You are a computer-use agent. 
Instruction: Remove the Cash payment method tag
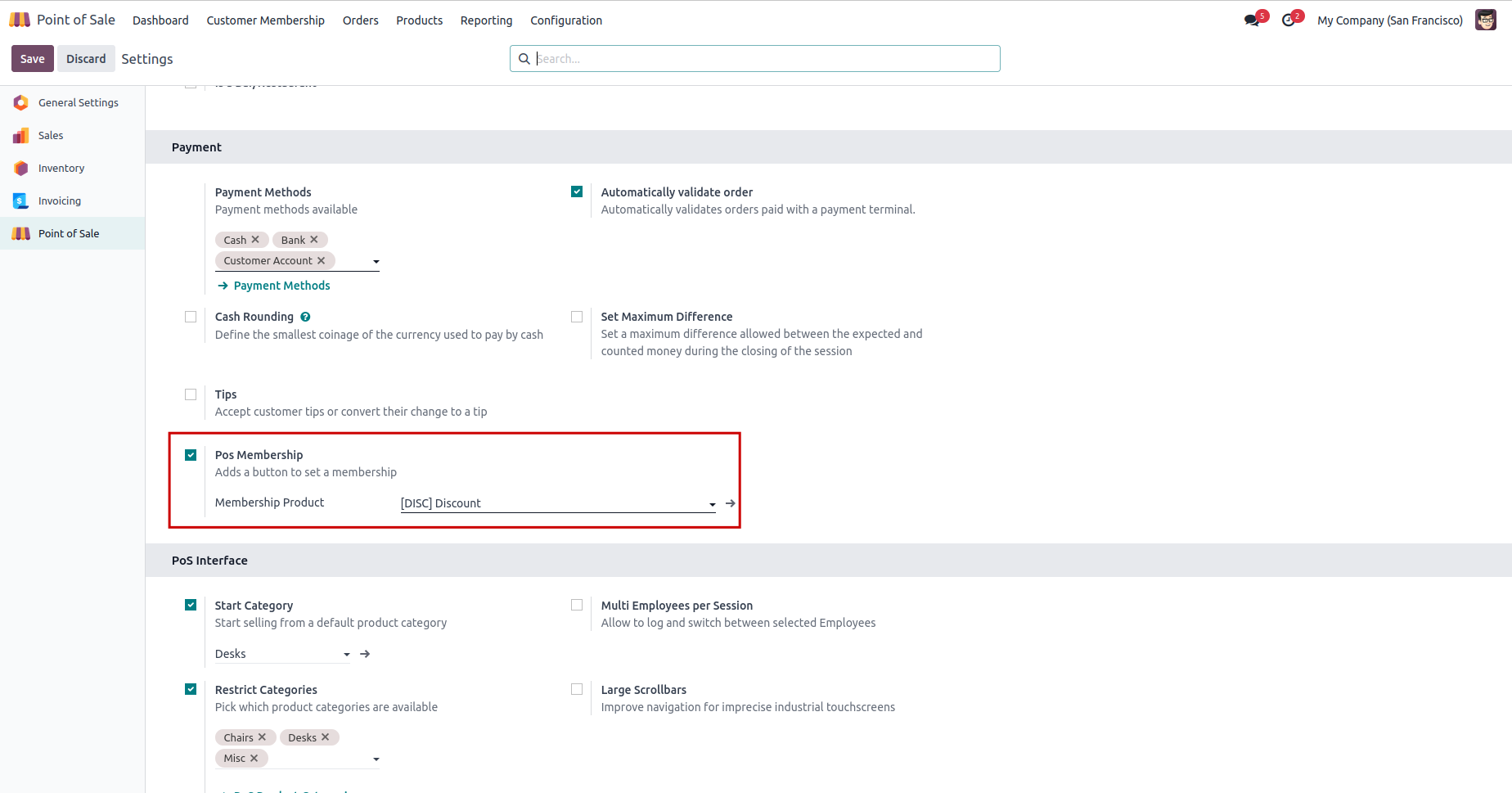tap(255, 240)
